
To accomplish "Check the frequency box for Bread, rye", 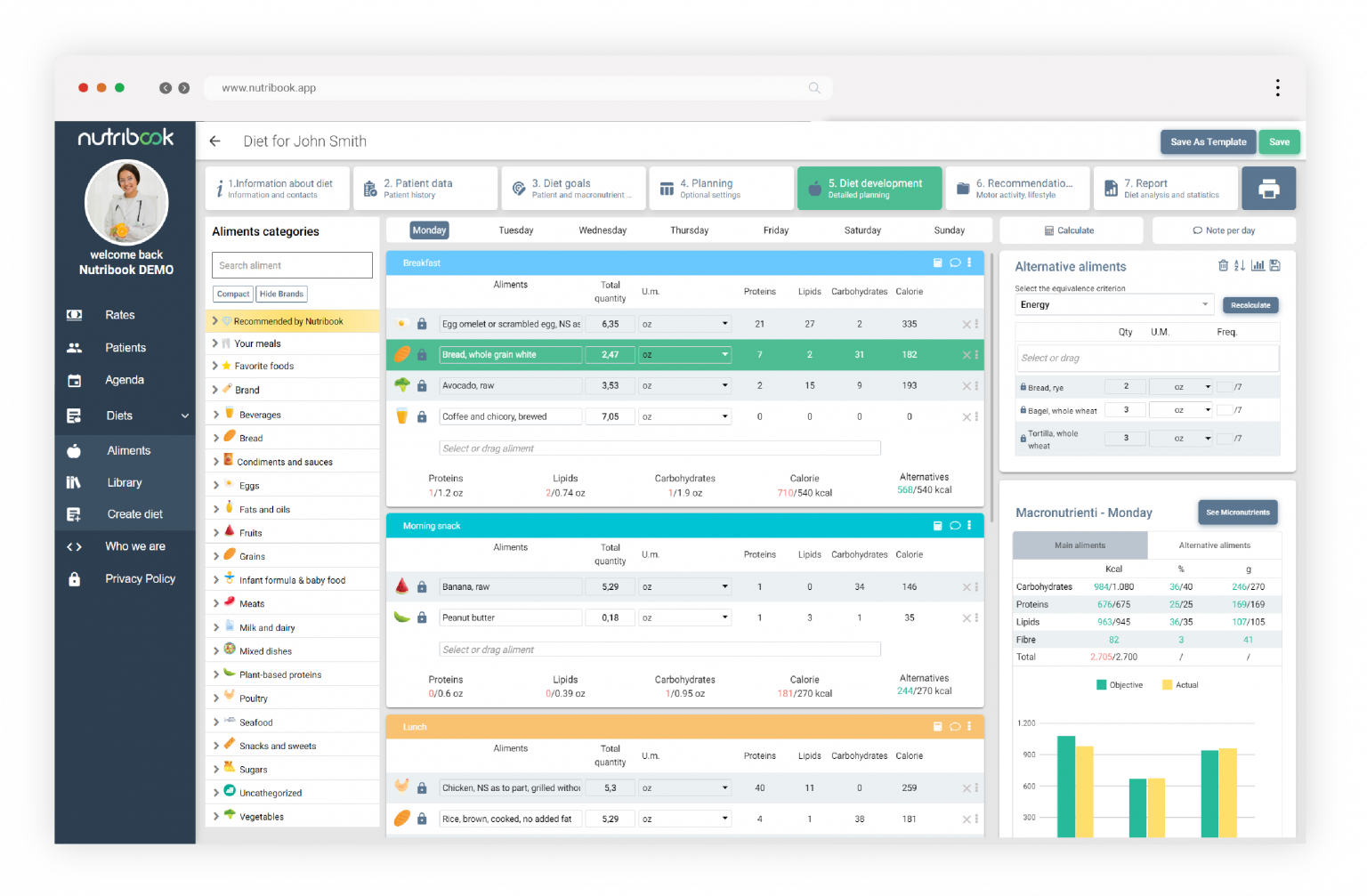I will [1224, 387].
